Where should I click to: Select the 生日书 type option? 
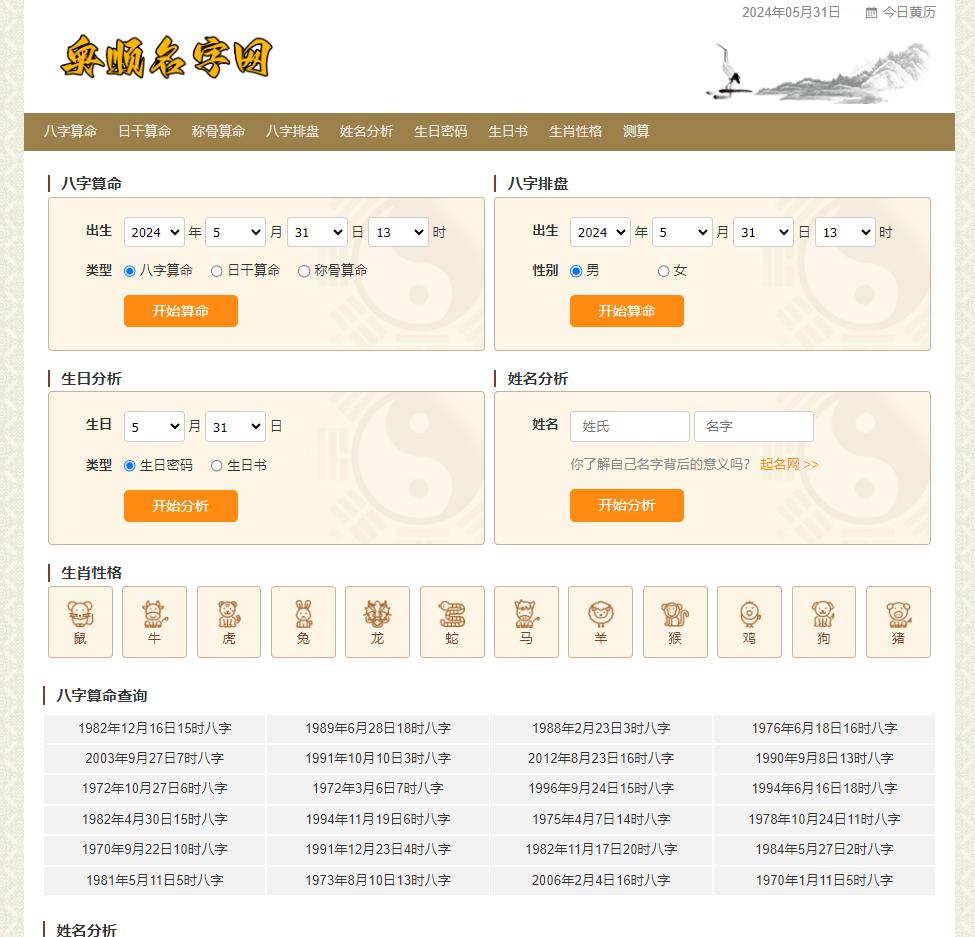[x=216, y=465]
